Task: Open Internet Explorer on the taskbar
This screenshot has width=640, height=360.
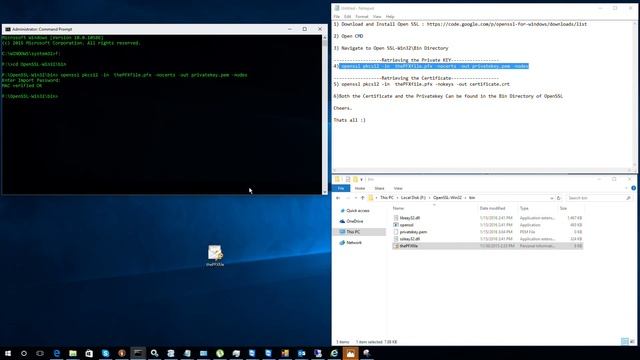Action: click(334, 353)
